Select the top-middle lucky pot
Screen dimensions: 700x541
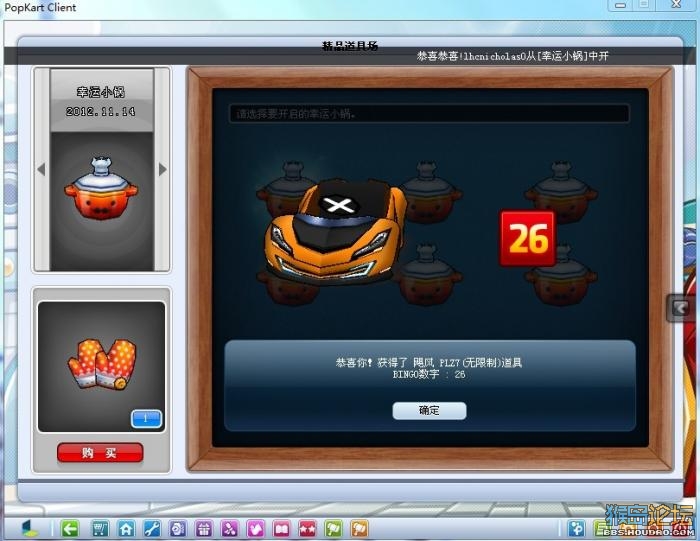[429, 191]
